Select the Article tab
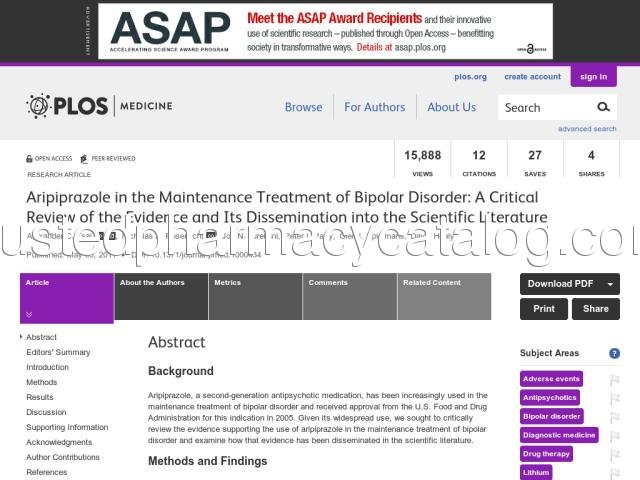The image size is (640, 480). click(x=67, y=298)
